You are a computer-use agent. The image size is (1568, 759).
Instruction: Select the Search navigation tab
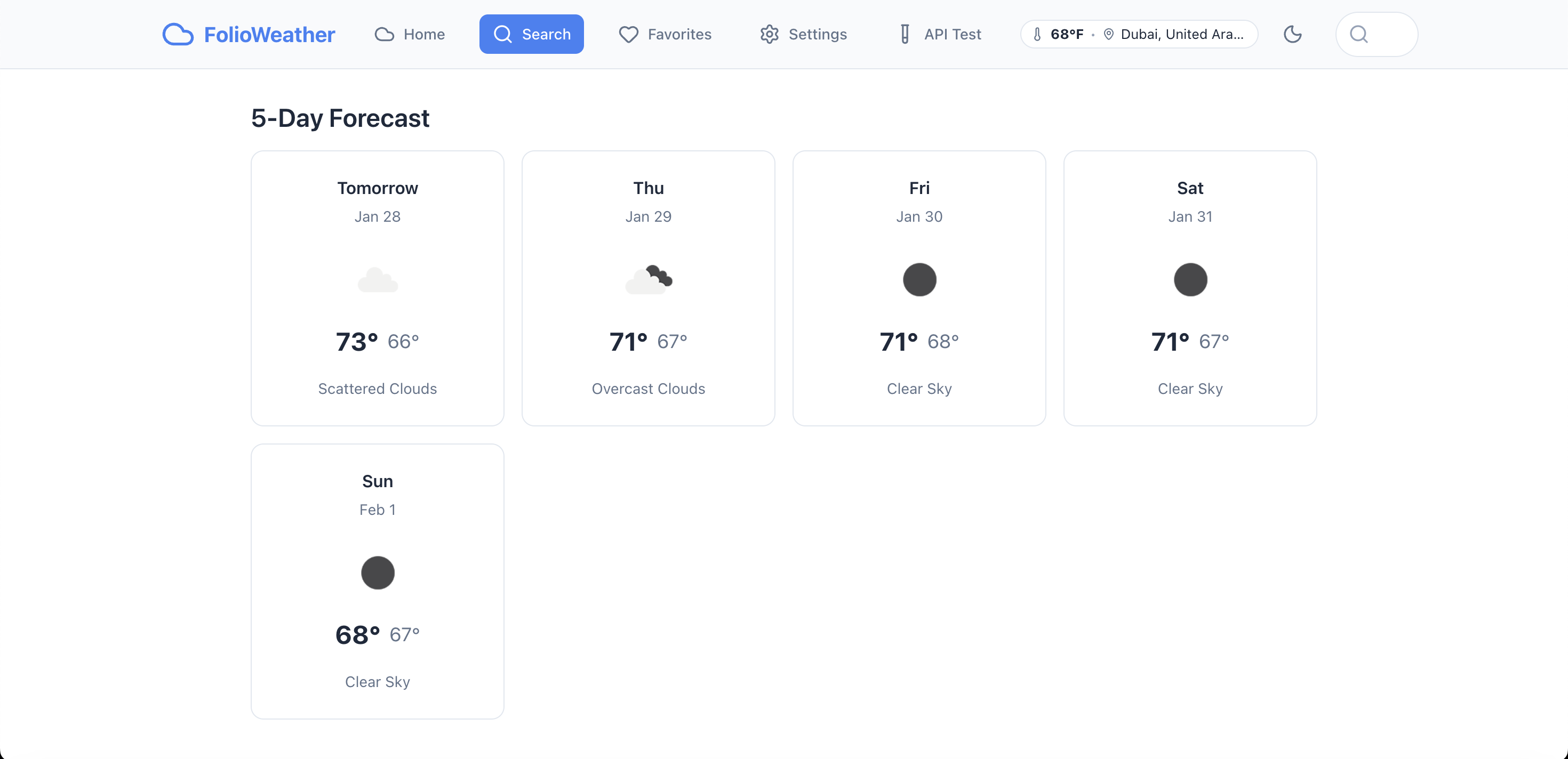(531, 34)
